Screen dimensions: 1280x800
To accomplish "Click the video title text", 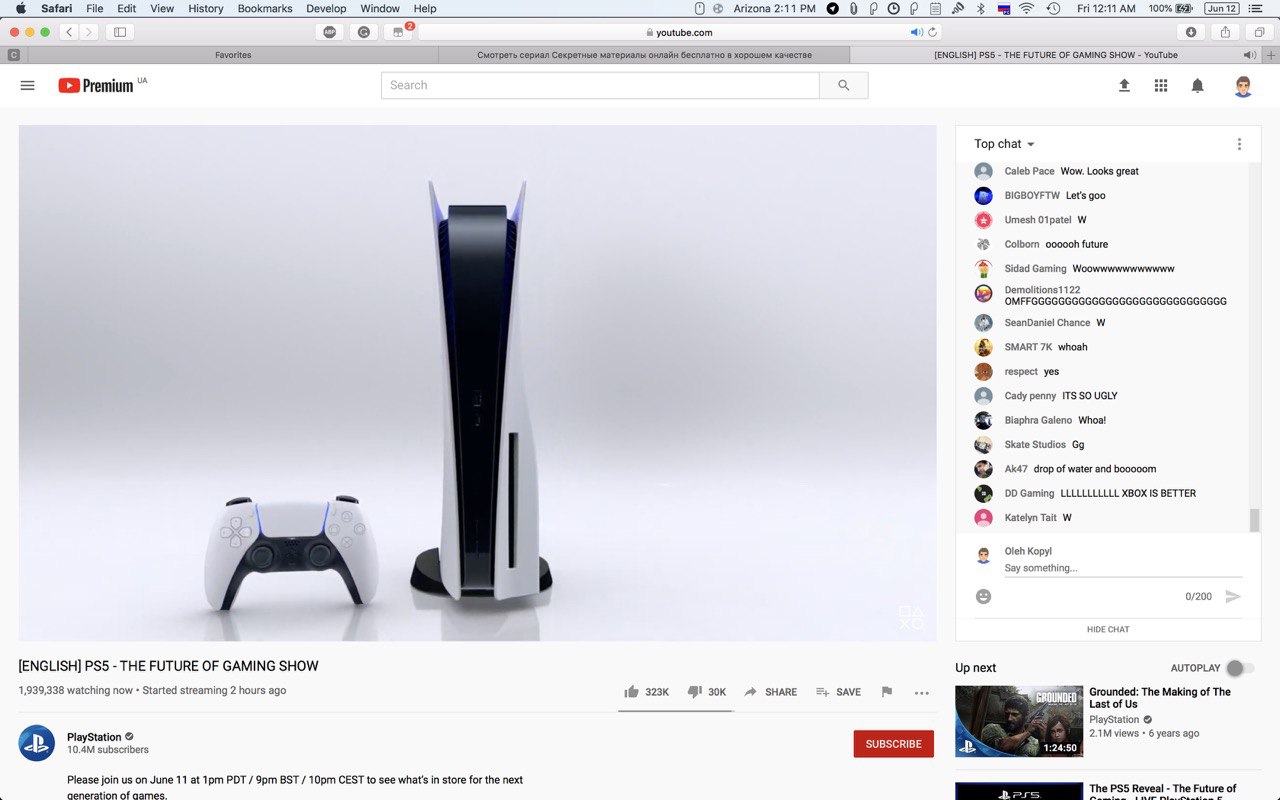I will click(168, 666).
